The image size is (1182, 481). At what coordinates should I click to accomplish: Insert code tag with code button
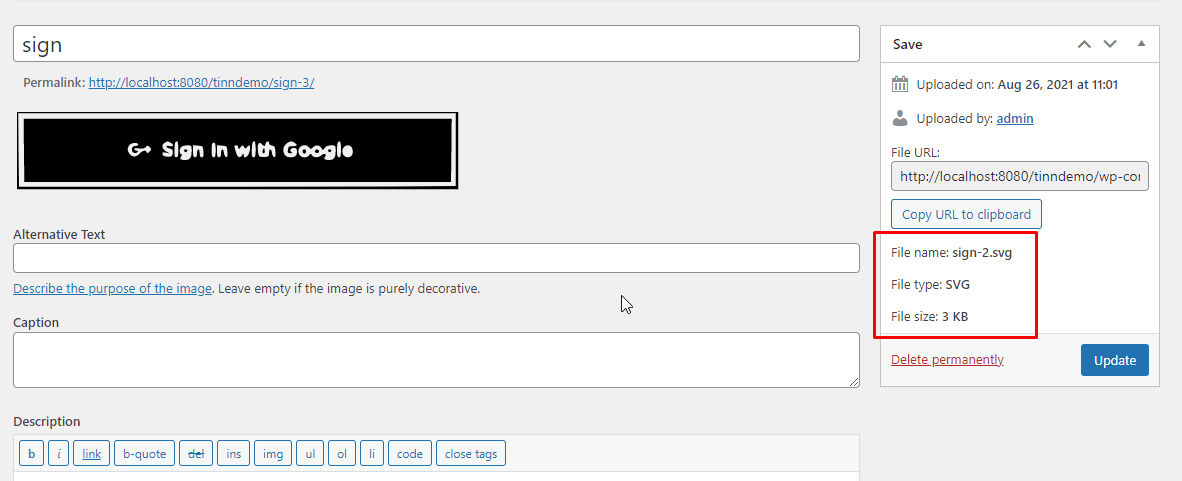point(409,453)
